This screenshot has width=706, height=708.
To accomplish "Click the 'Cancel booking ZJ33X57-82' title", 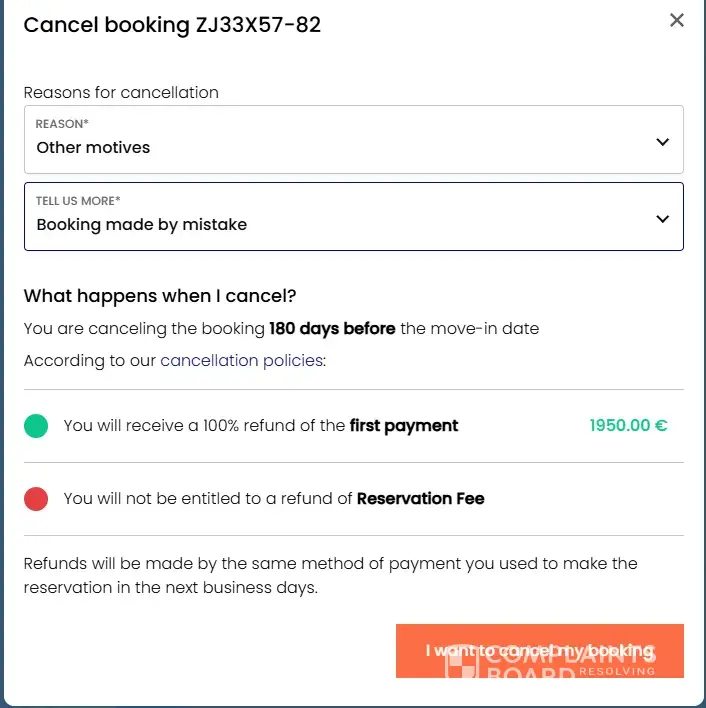I will (172, 25).
